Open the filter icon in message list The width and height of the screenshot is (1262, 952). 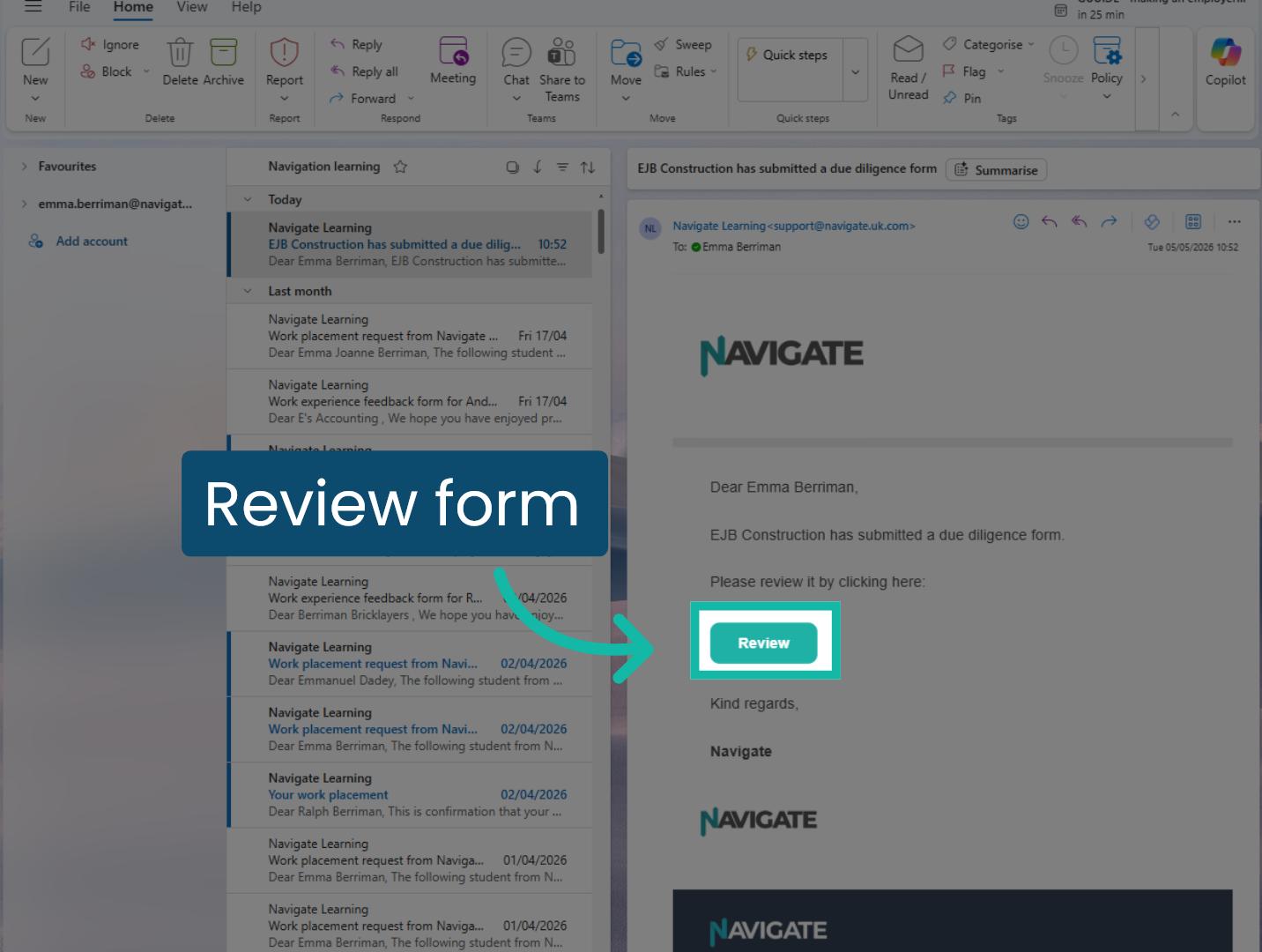click(562, 167)
